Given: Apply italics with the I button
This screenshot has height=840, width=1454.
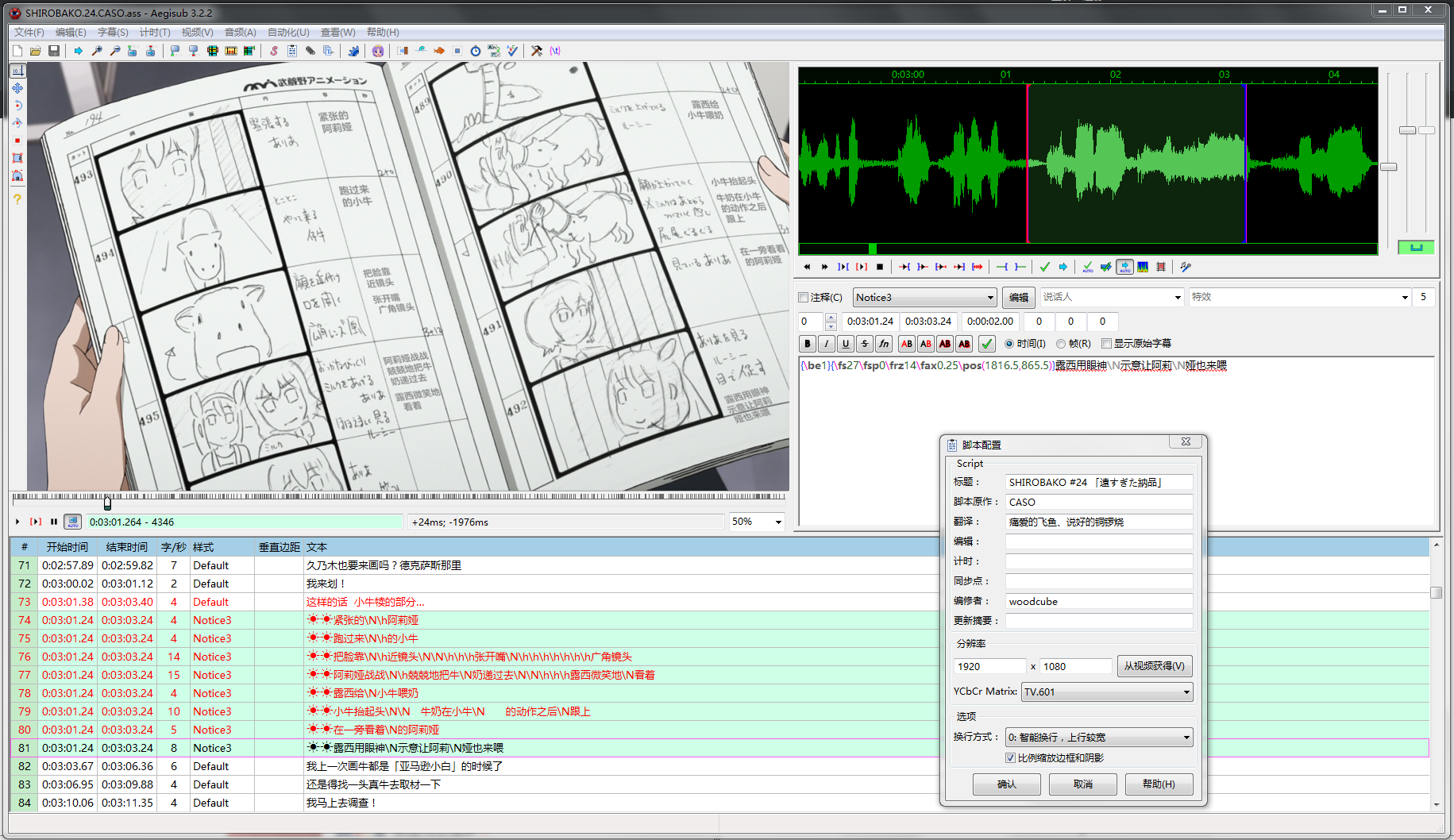Looking at the screenshot, I should 827,344.
